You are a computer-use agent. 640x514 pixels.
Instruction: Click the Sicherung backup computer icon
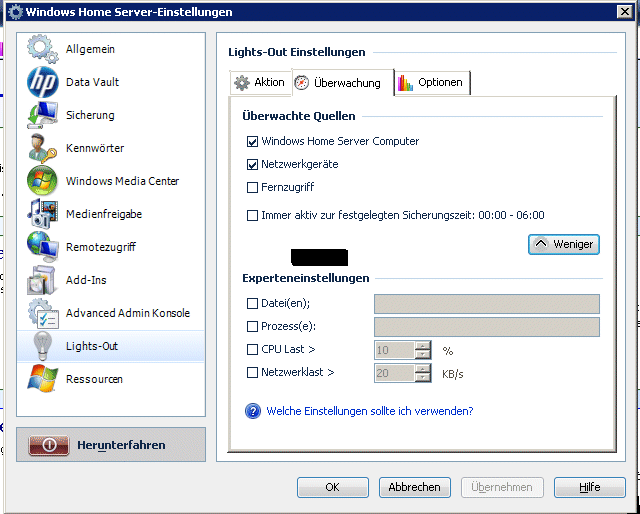[x=42, y=115]
